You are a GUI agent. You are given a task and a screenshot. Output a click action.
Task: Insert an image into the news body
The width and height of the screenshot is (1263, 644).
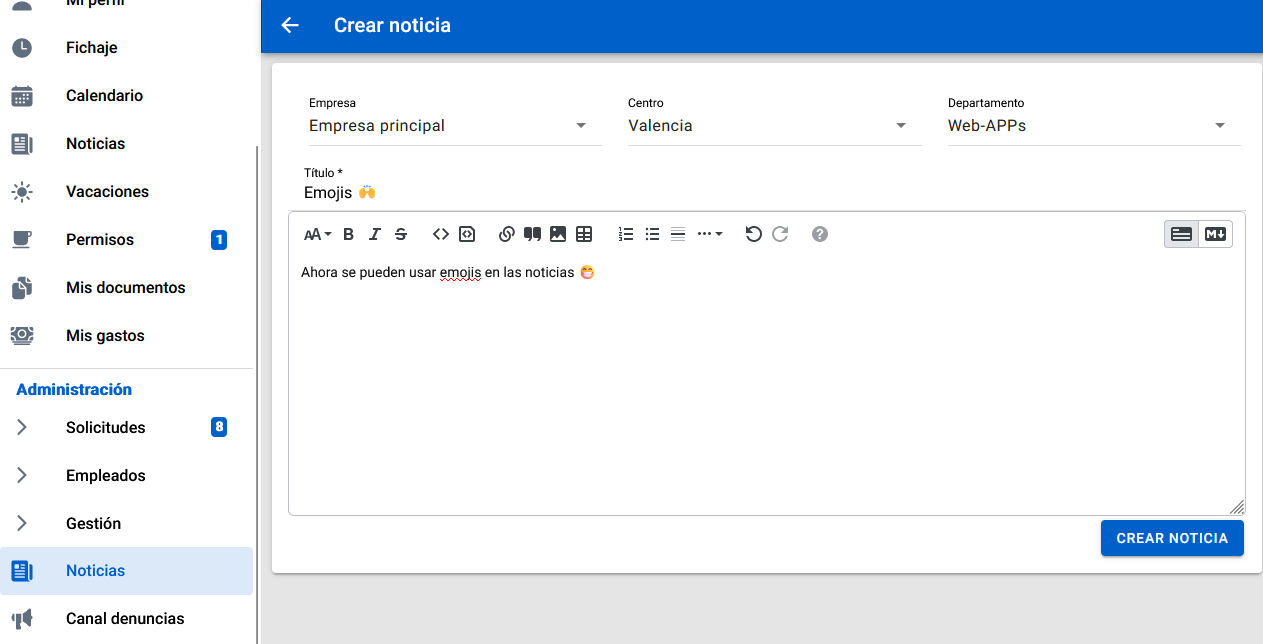point(558,234)
